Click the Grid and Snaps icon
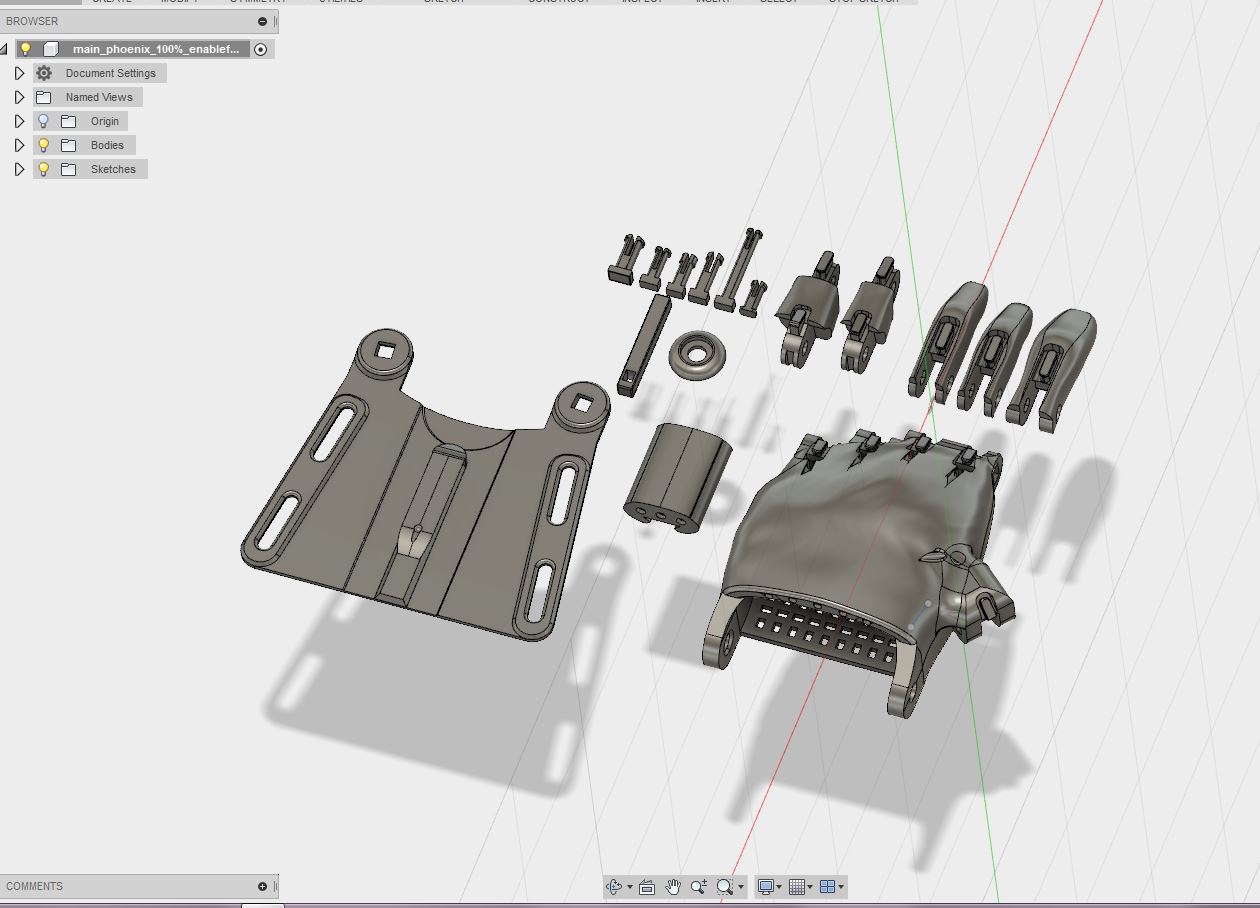 tap(797, 886)
